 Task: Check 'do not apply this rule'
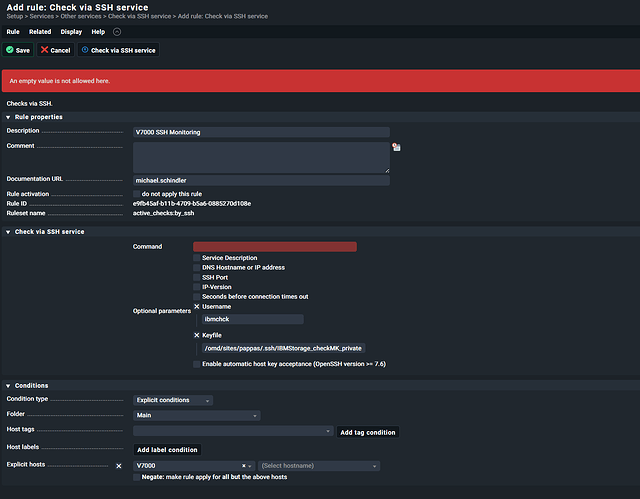pos(137,193)
